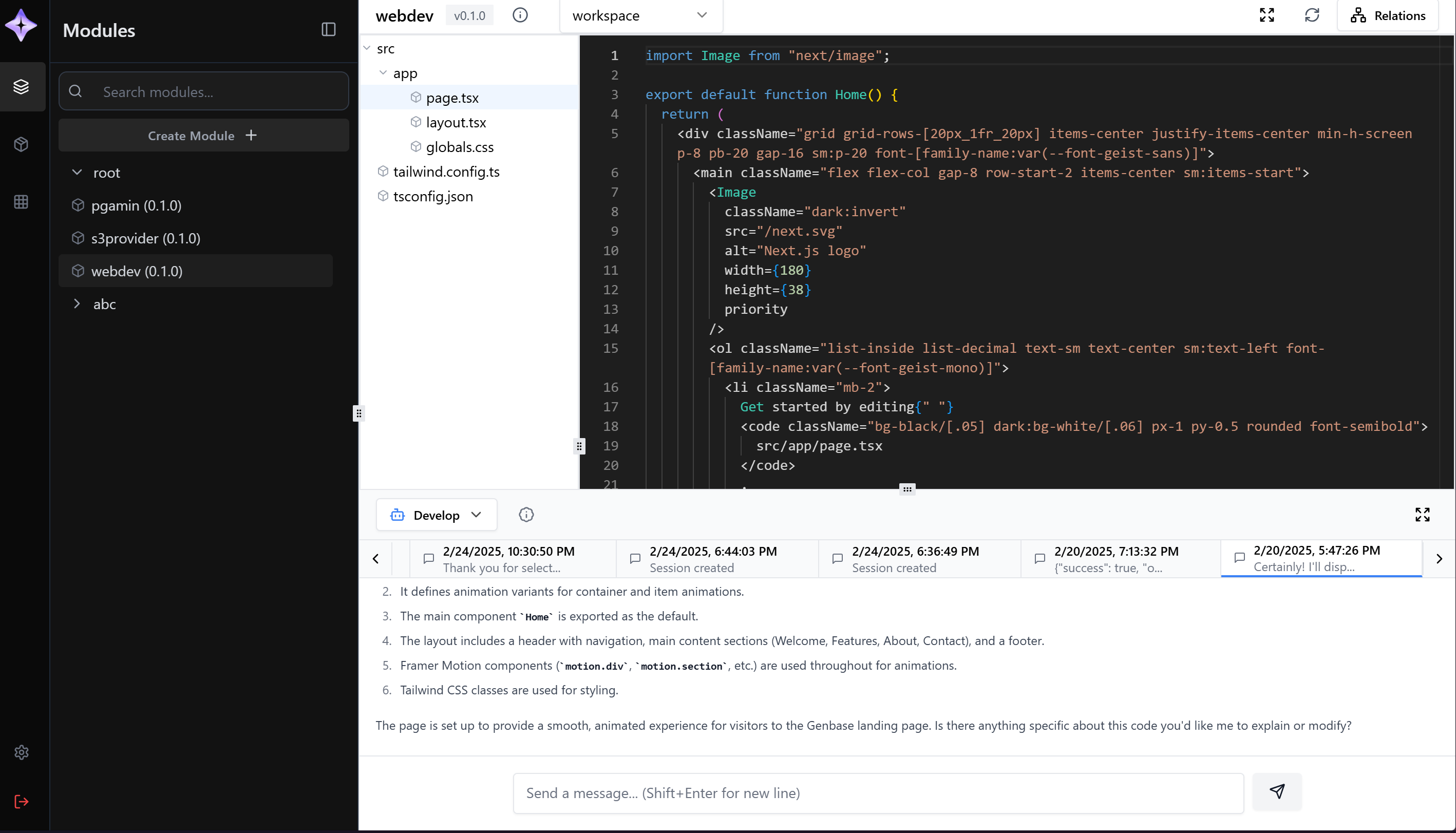1456x833 pixels.
Task: Click the Genbase sparkle logo
Action: coord(22,25)
